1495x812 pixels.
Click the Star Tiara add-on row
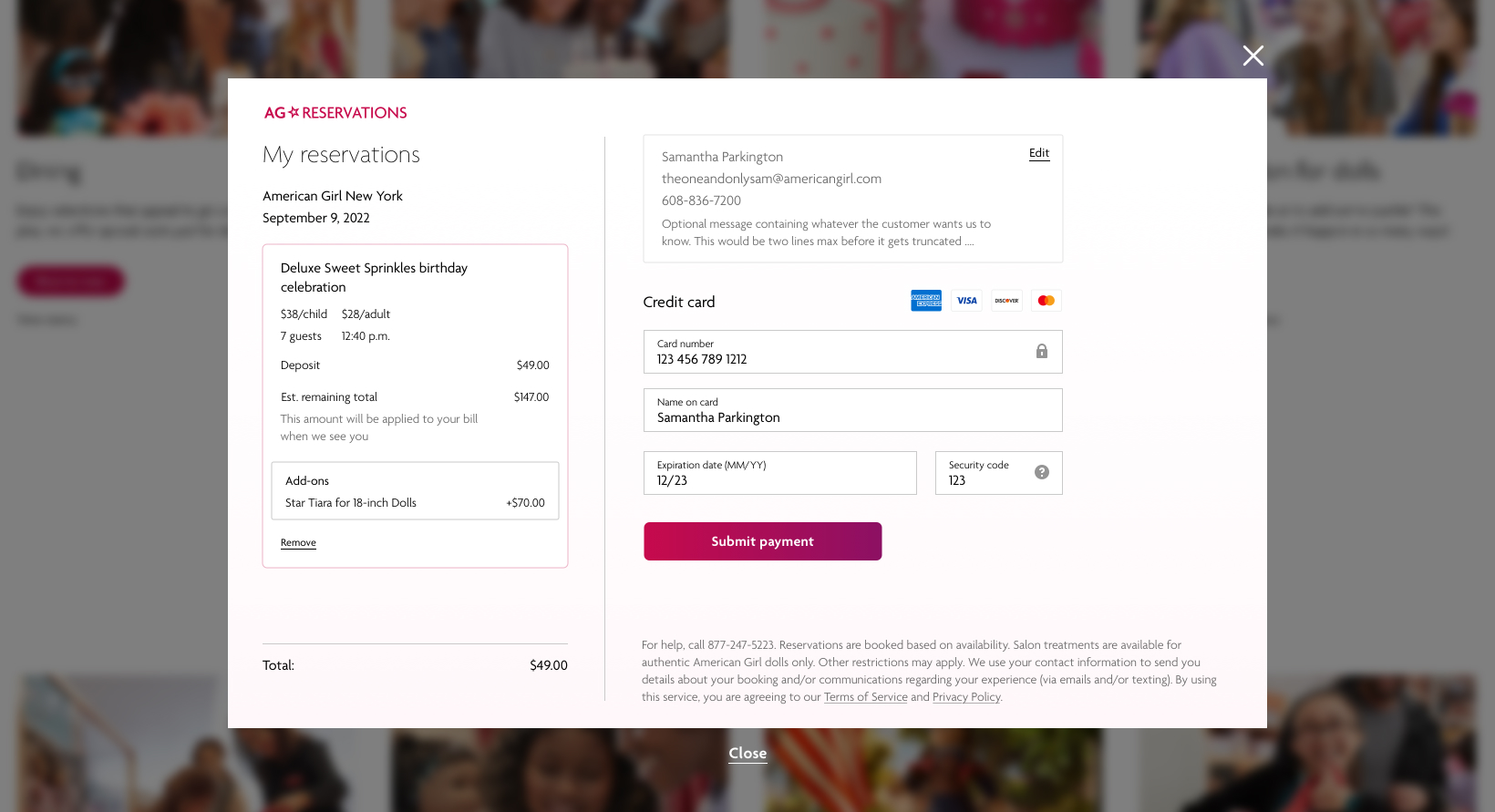(x=415, y=503)
